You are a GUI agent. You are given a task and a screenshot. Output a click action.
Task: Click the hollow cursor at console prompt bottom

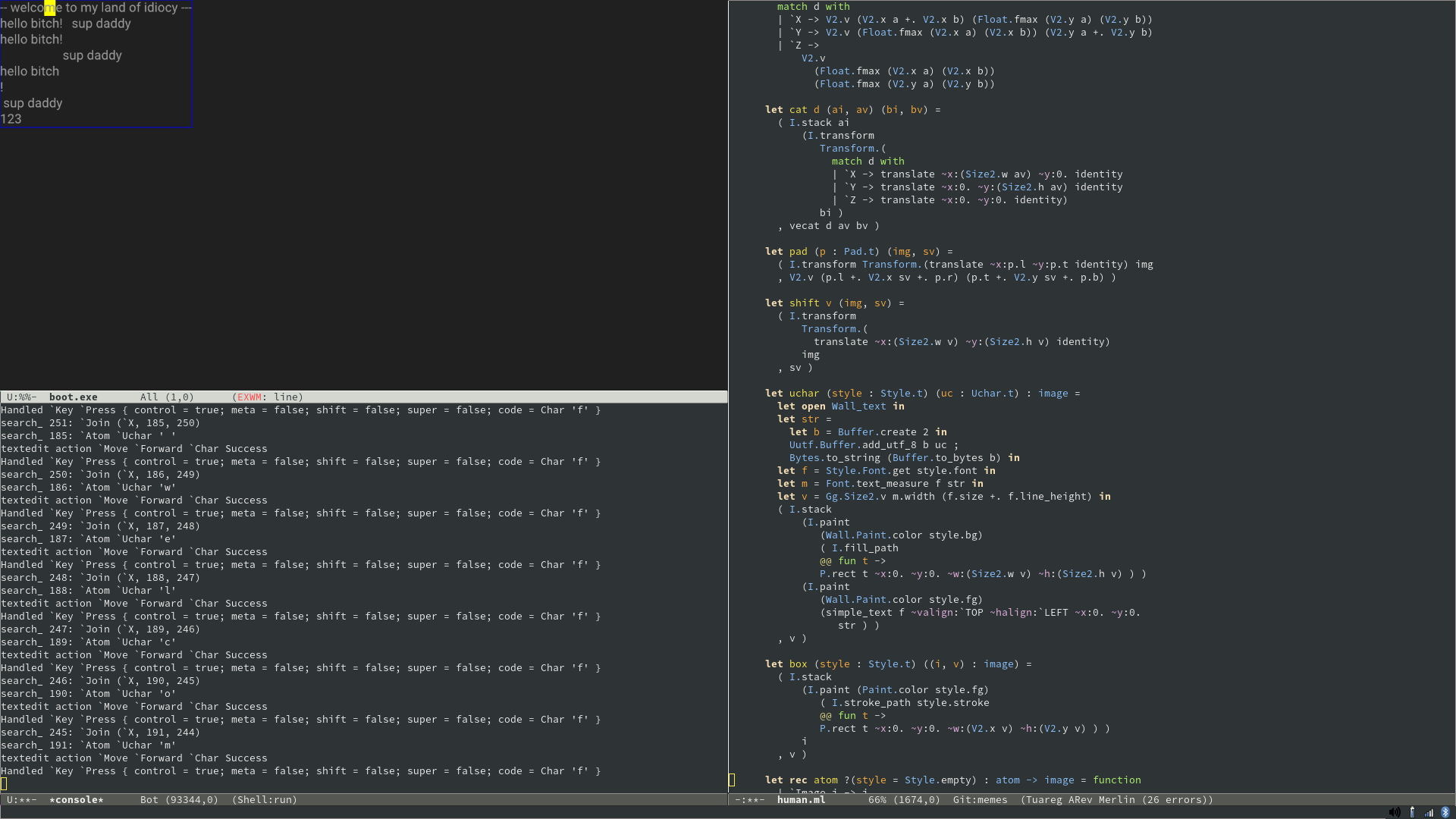pyautogui.click(x=4, y=783)
